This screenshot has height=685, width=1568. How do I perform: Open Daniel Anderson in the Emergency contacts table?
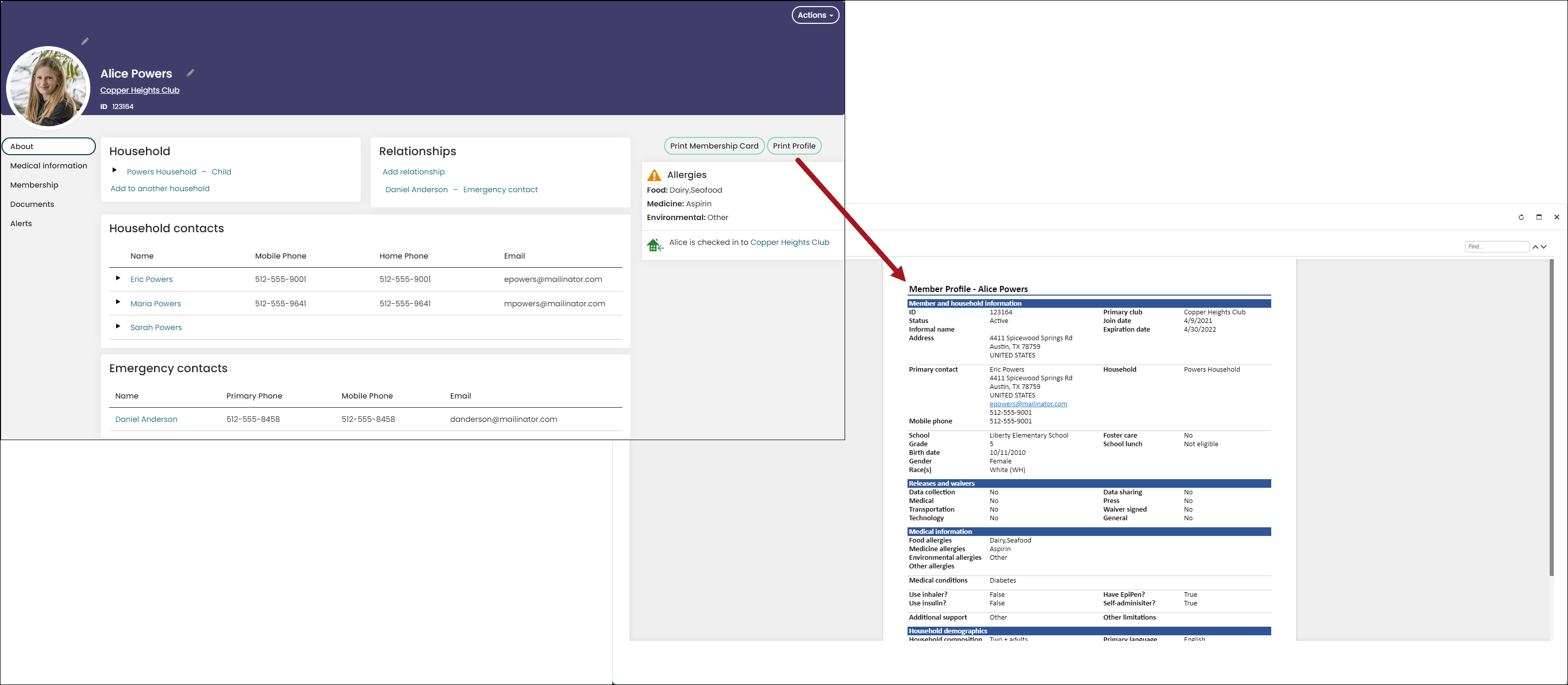(x=146, y=419)
